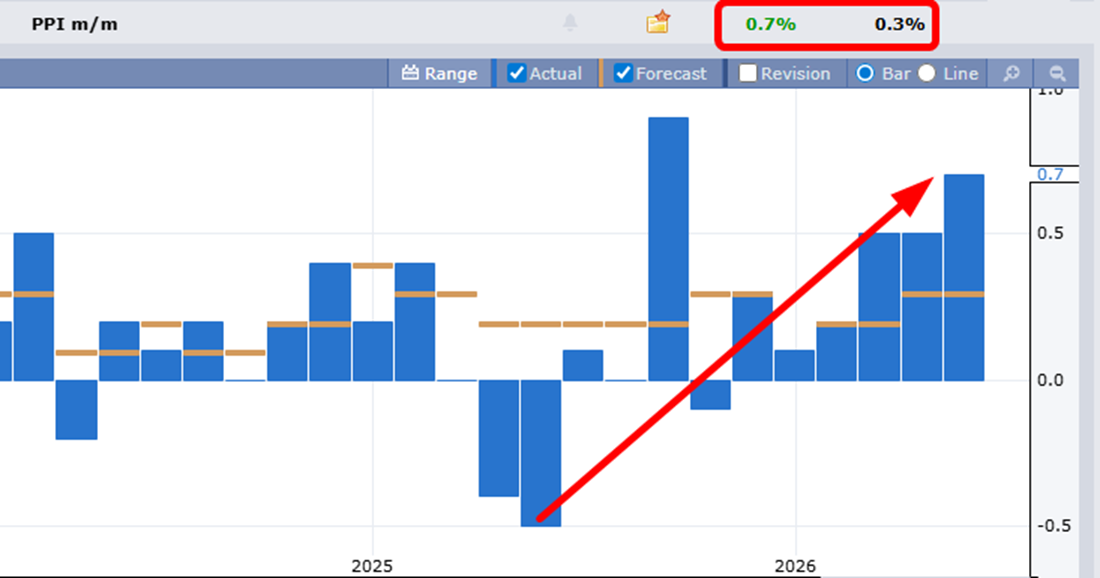The image size is (1100, 578).
Task: Switch to Line chart radio option
Action: [927, 73]
